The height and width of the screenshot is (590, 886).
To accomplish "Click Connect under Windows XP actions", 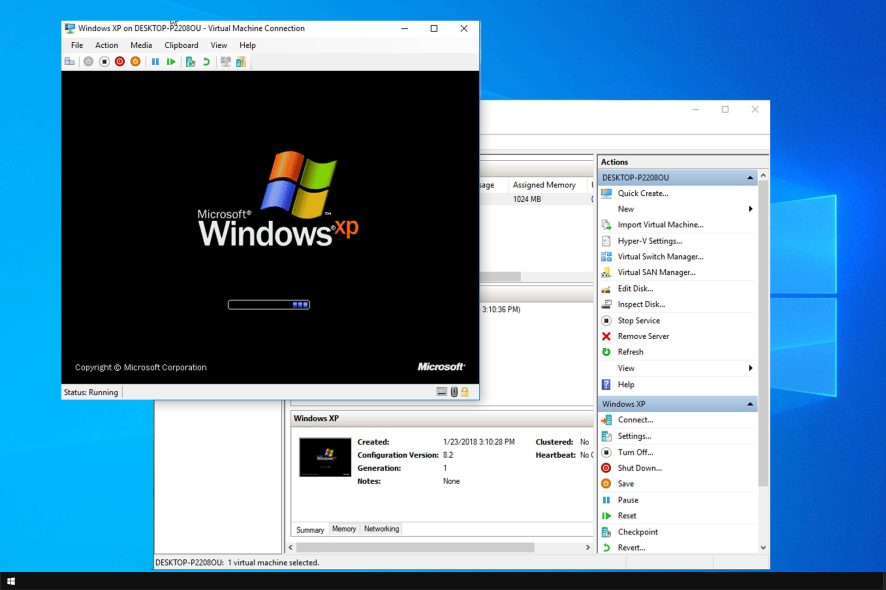I will (x=635, y=420).
